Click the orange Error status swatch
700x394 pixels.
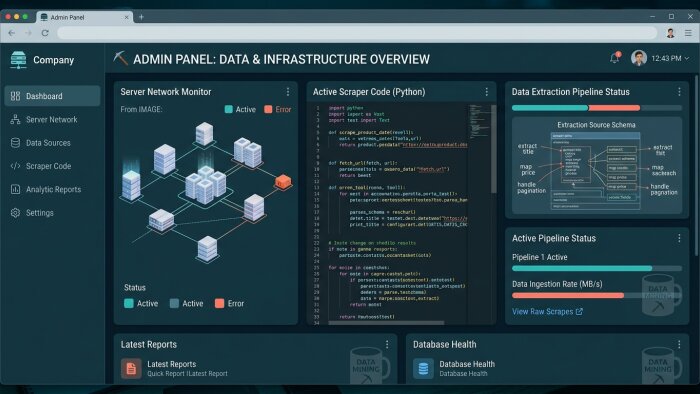tap(219, 303)
